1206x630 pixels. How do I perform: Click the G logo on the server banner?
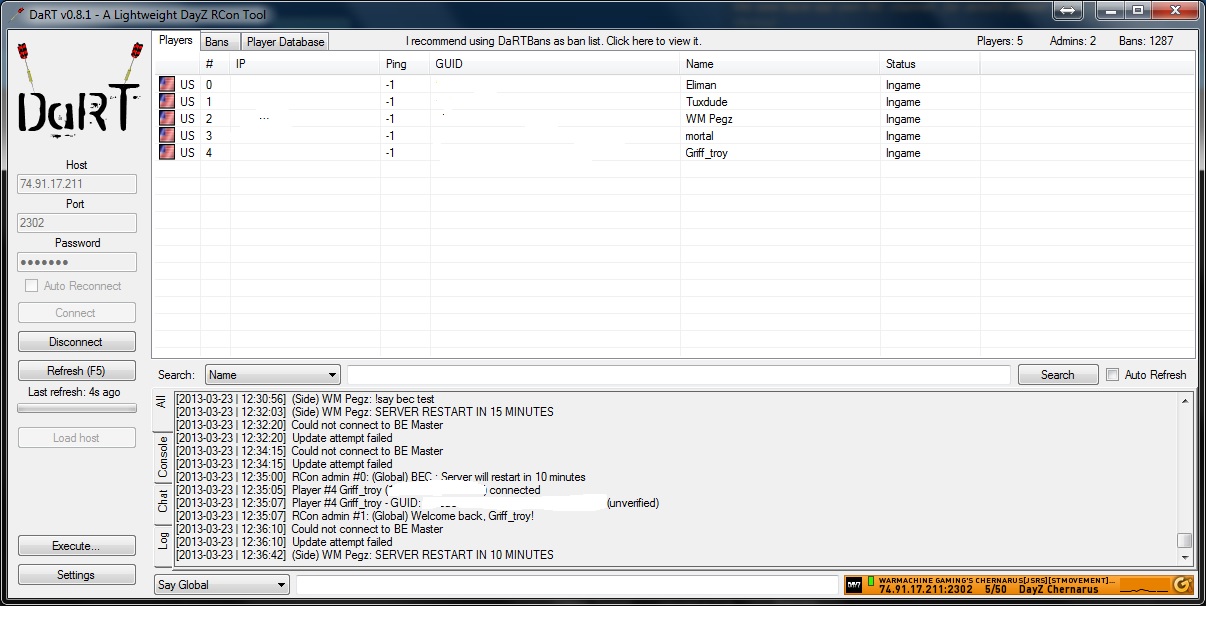[1182, 585]
